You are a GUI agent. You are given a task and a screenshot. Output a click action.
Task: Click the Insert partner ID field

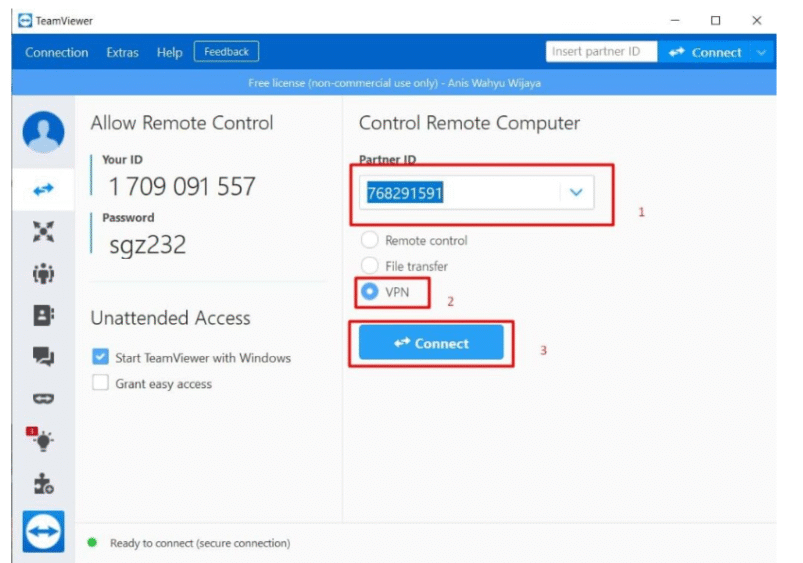(601, 52)
